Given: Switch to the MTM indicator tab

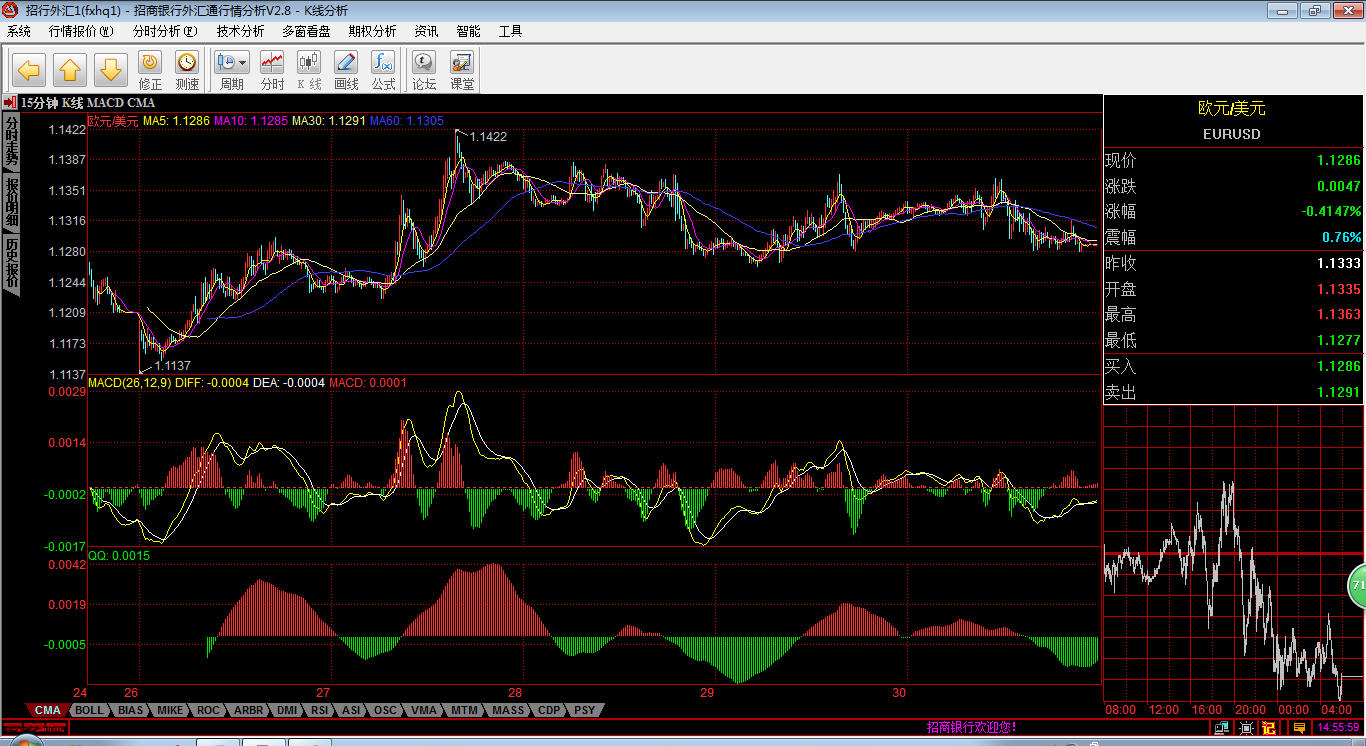Looking at the screenshot, I should [x=464, y=710].
